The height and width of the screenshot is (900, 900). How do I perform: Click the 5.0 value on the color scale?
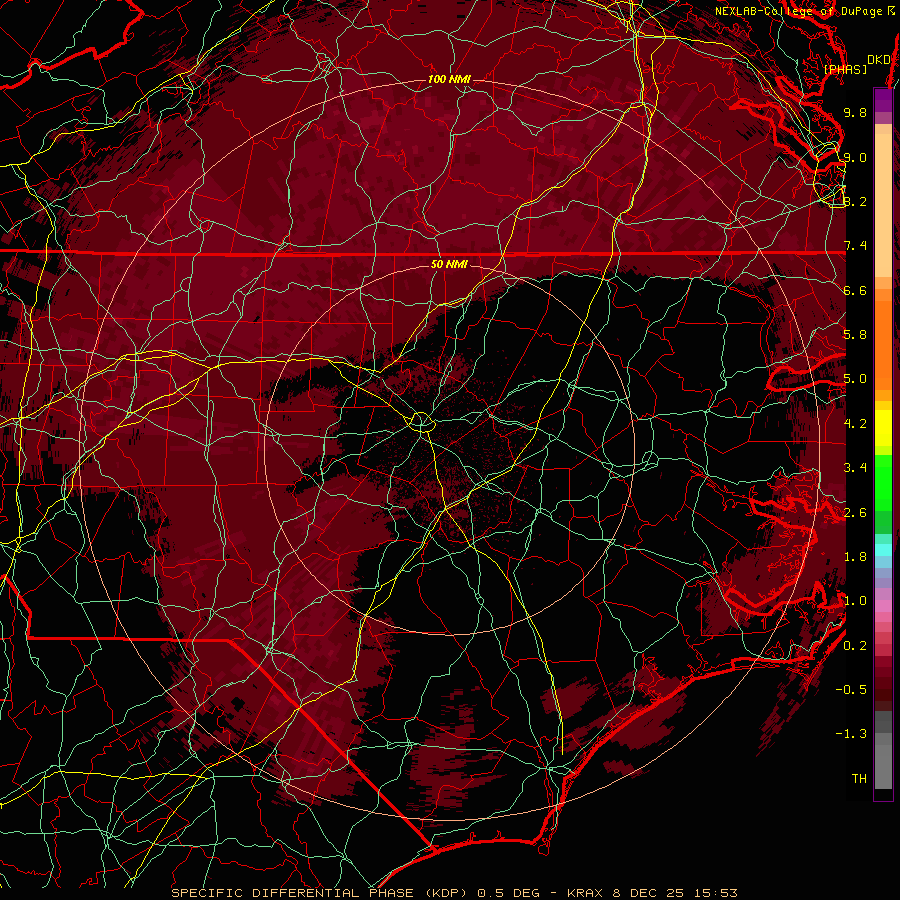855,379
